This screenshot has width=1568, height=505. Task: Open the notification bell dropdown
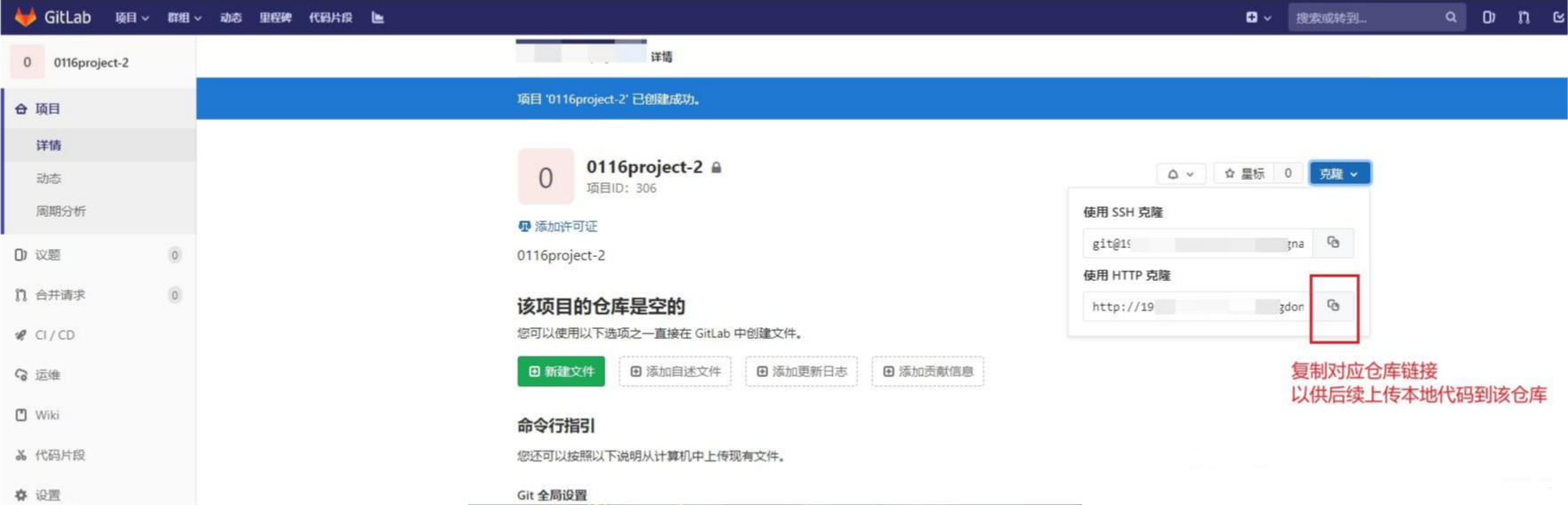click(1181, 173)
